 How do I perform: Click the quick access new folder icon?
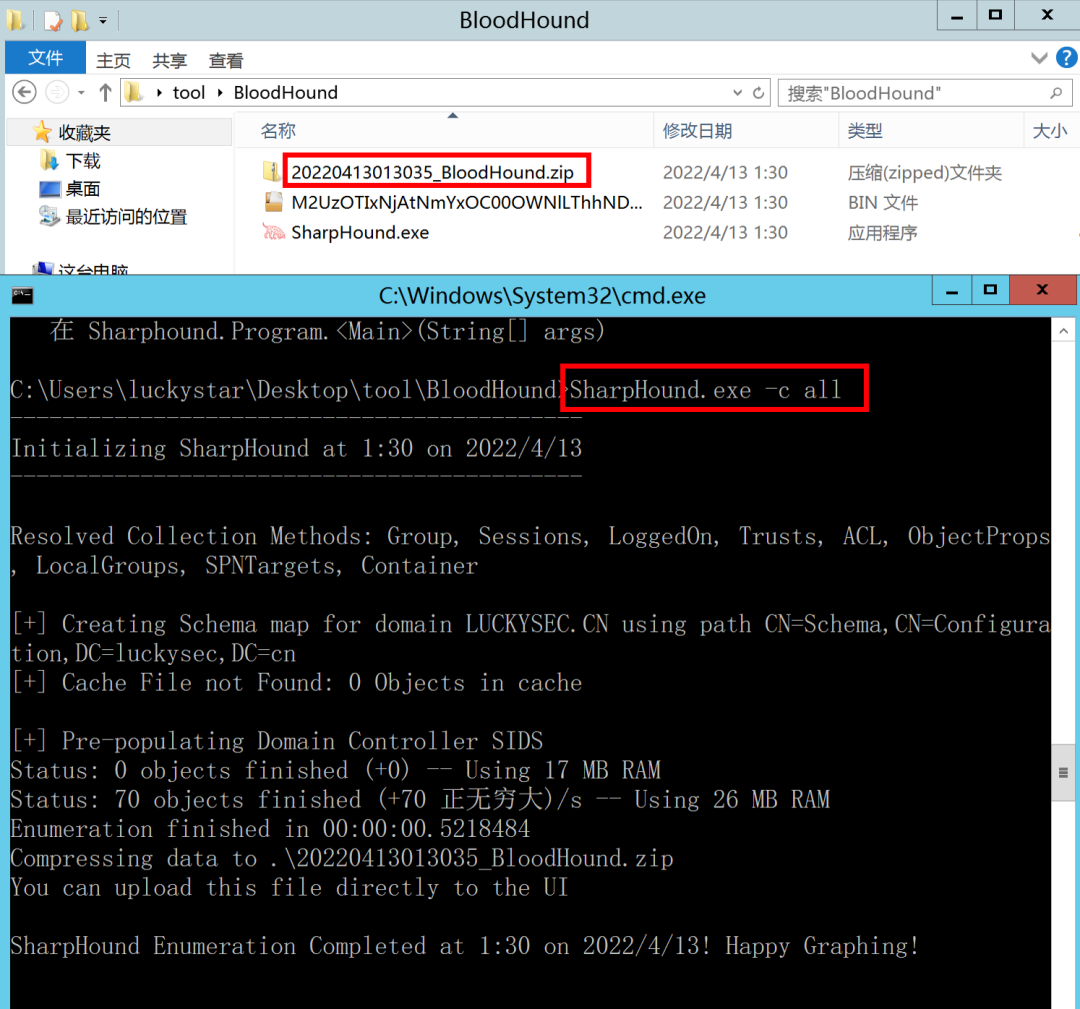79,21
